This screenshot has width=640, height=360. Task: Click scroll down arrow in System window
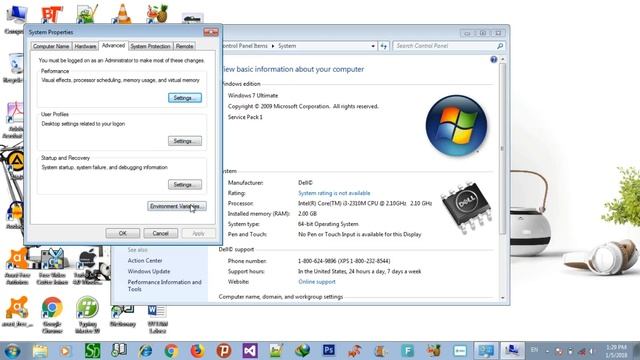(x=502, y=298)
